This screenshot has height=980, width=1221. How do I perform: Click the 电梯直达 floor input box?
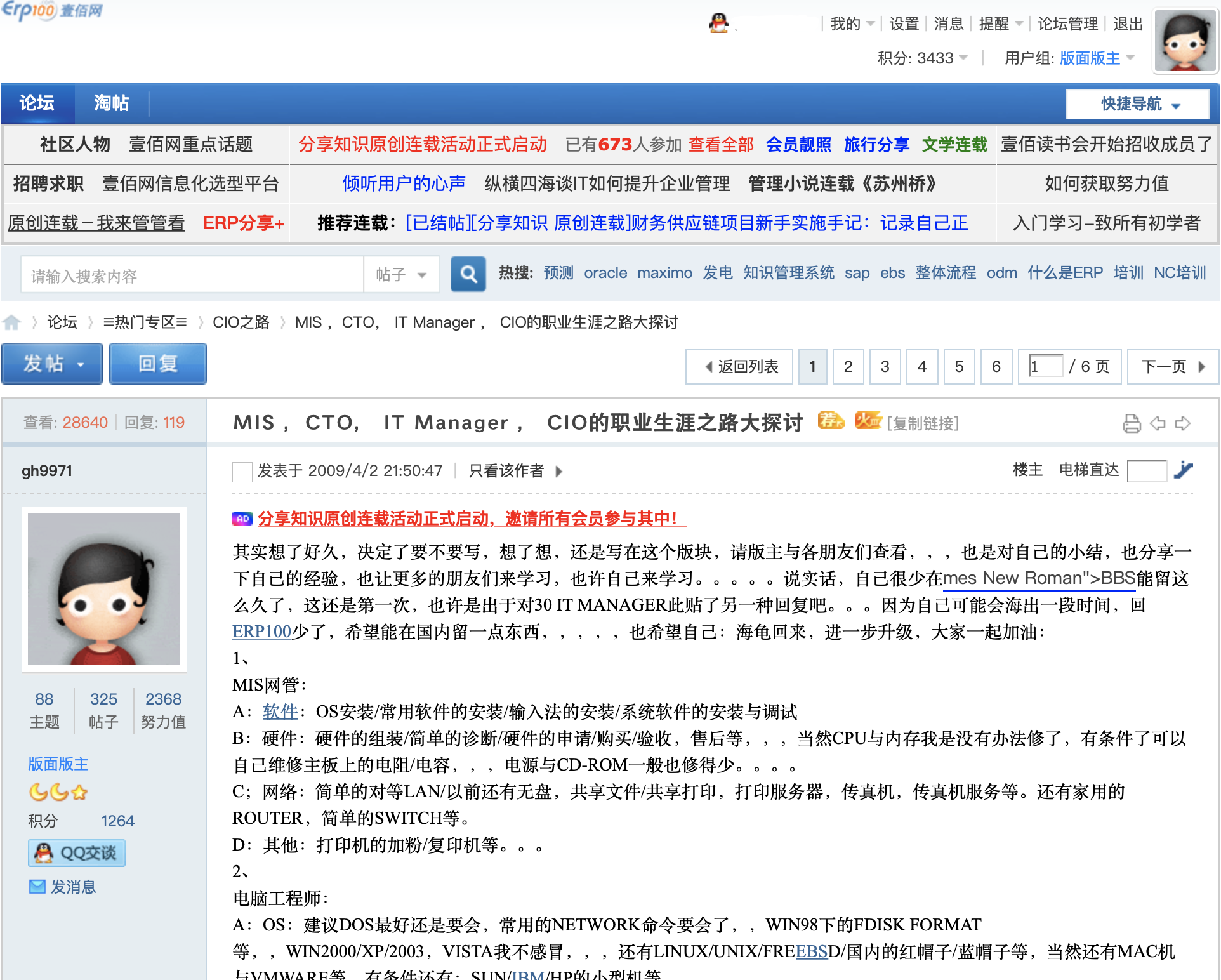[1147, 471]
